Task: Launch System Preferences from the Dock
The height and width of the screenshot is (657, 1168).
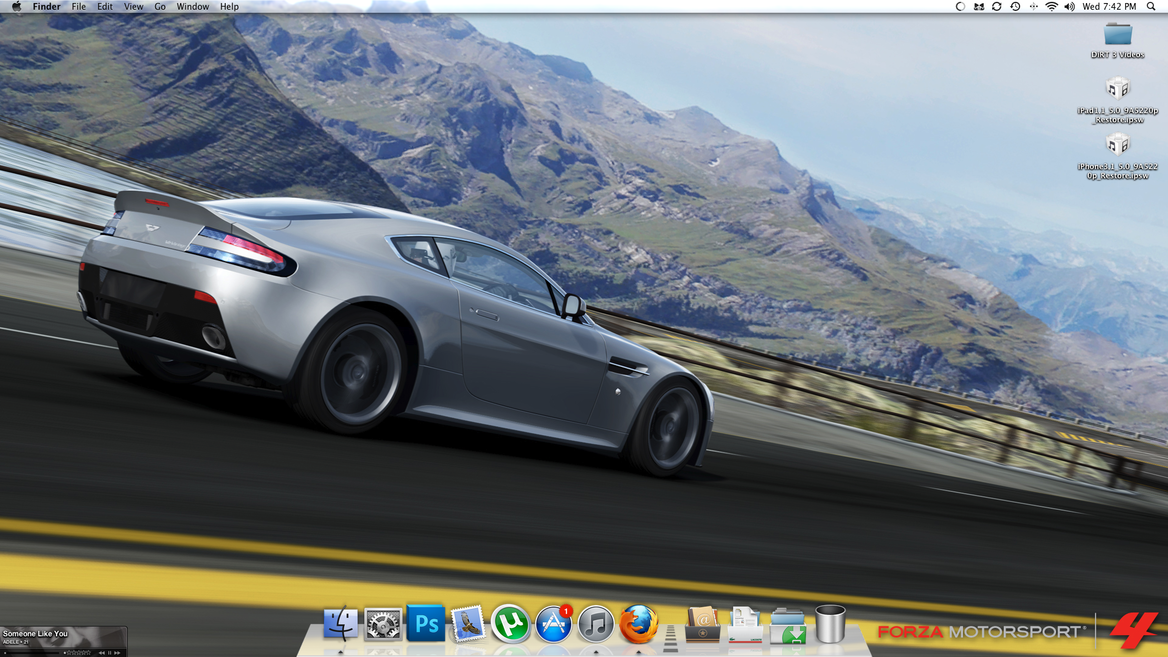Action: tap(383, 624)
